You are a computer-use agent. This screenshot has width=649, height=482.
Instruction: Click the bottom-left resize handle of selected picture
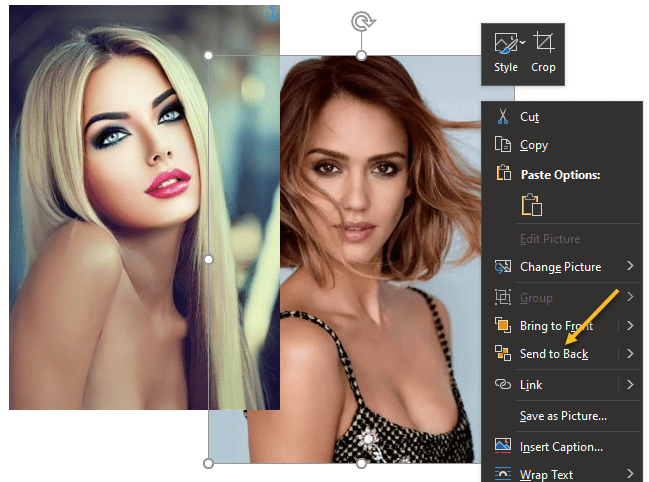pyautogui.click(x=208, y=463)
